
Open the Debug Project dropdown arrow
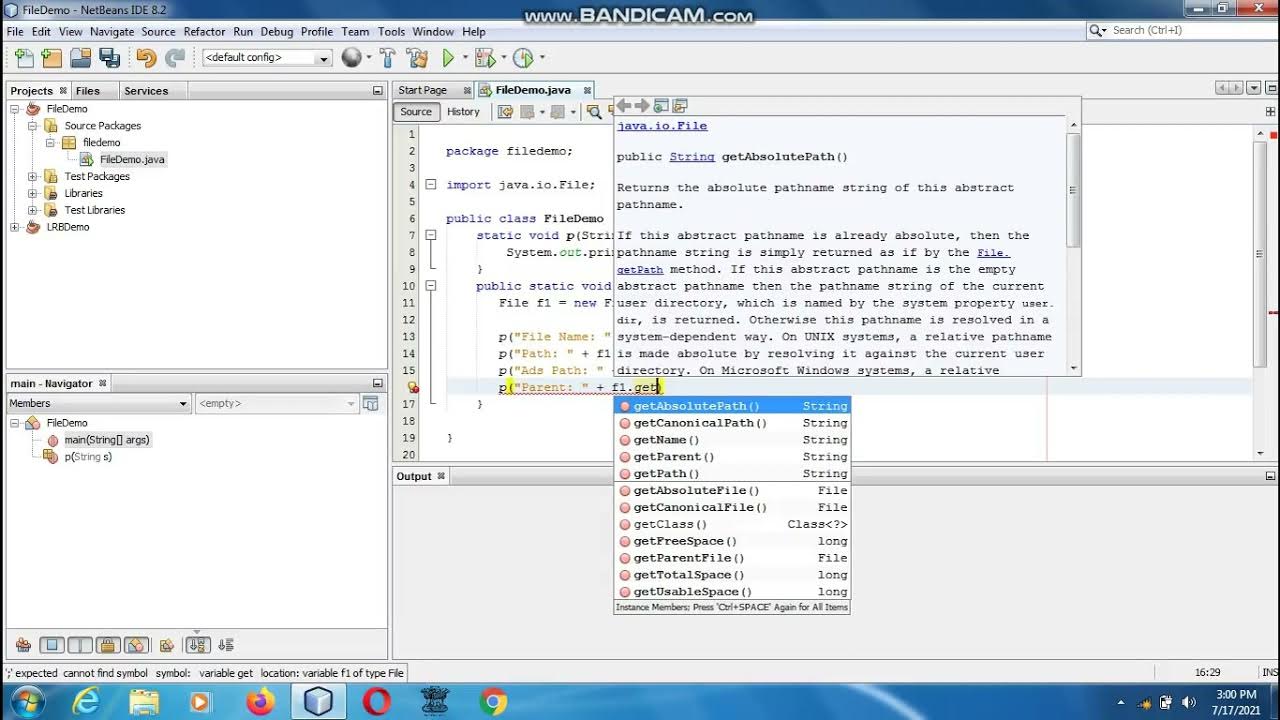(503, 58)
